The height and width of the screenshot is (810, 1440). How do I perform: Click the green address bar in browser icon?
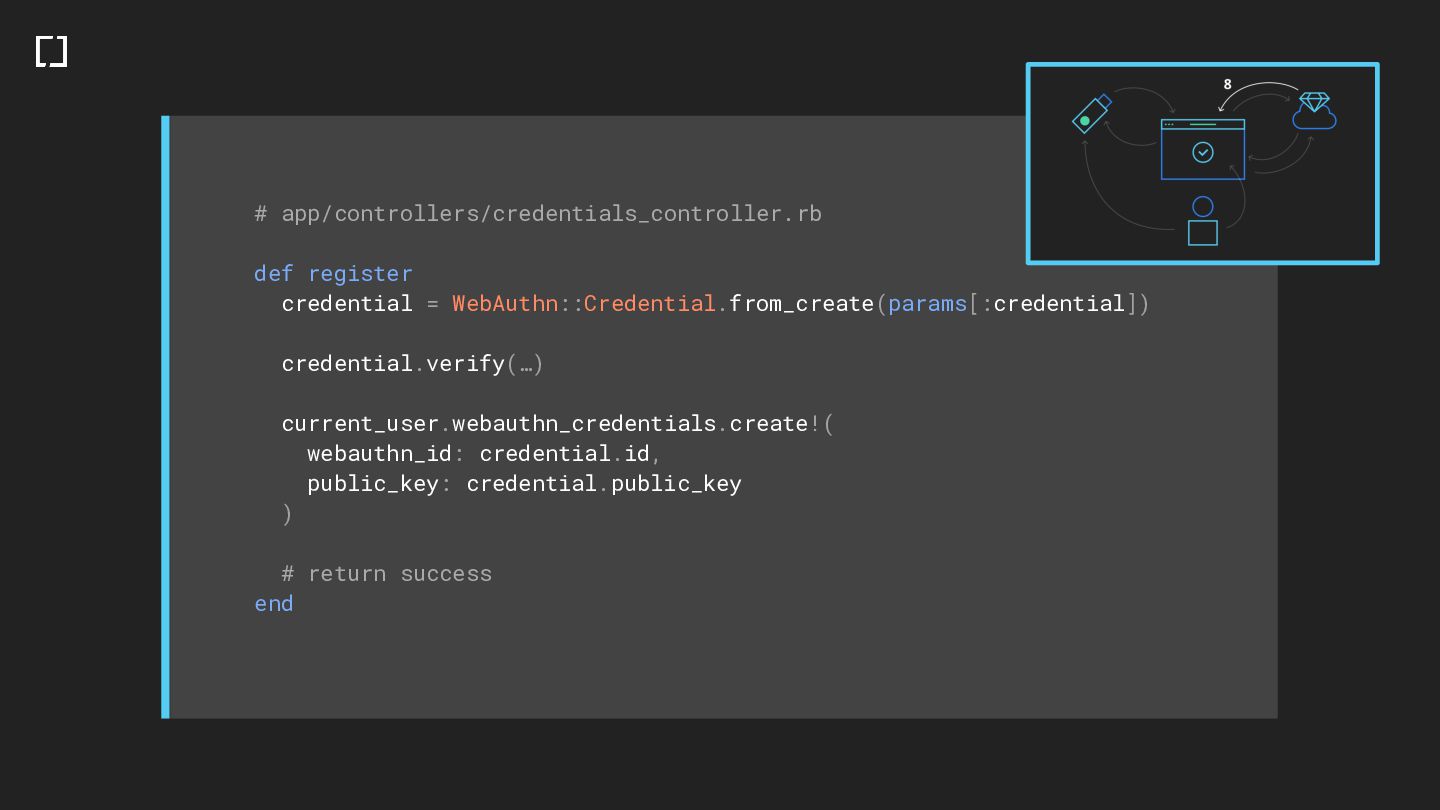tap(1203, 124)
